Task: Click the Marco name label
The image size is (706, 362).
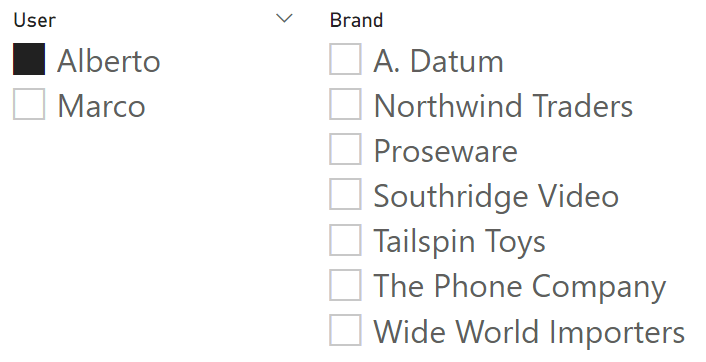Action: point(101,106)
